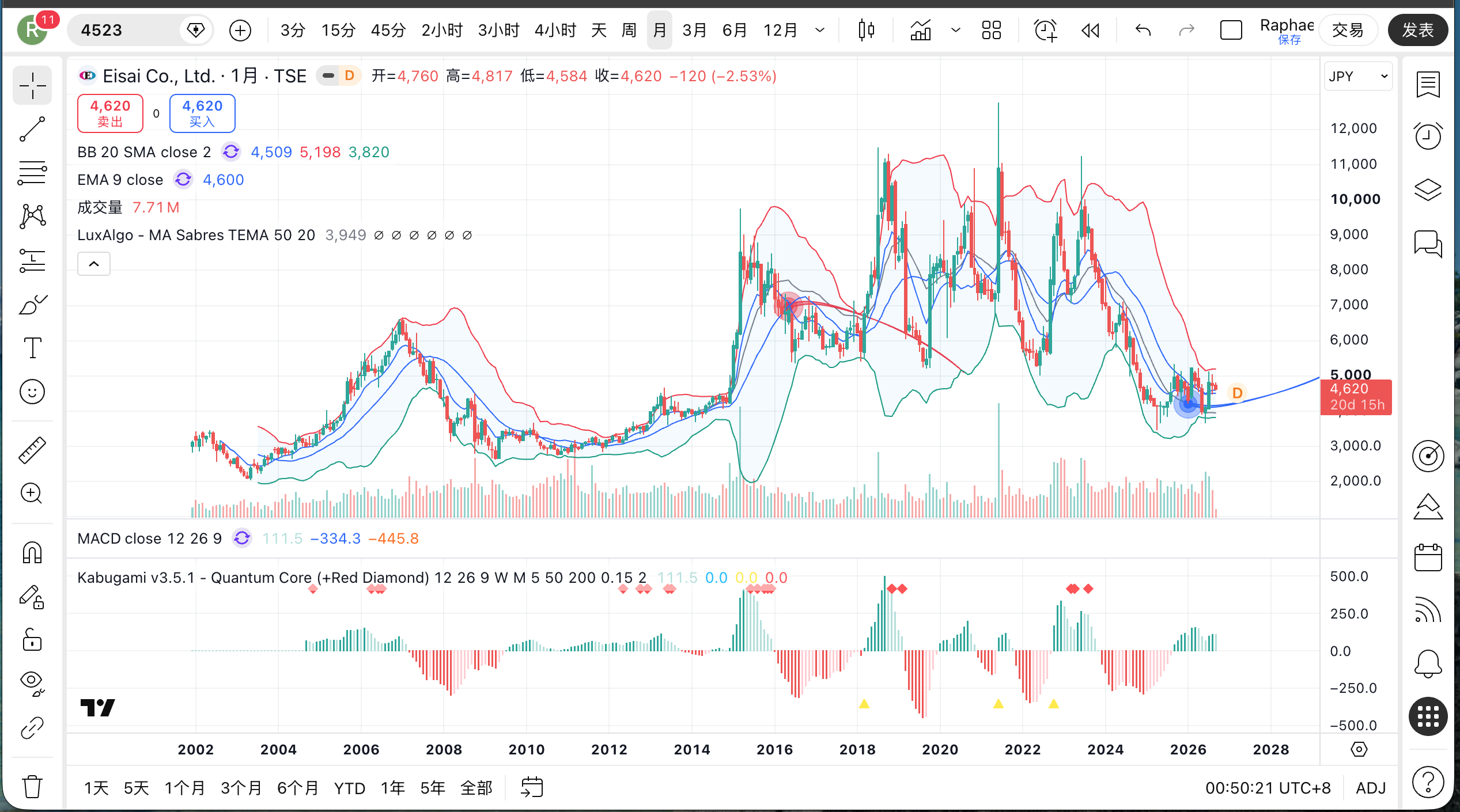
Task: Click the 发表 publish button
Action: (x=1417, y=30)
